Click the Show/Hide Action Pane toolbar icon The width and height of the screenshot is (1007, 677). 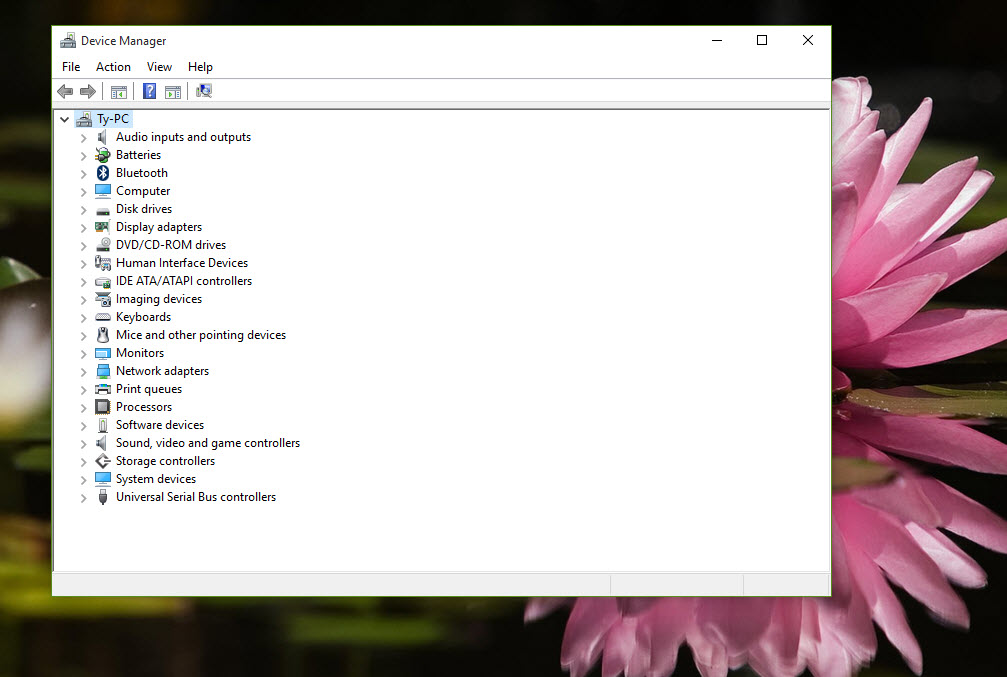pyautogui.click(x=173, y=92)
